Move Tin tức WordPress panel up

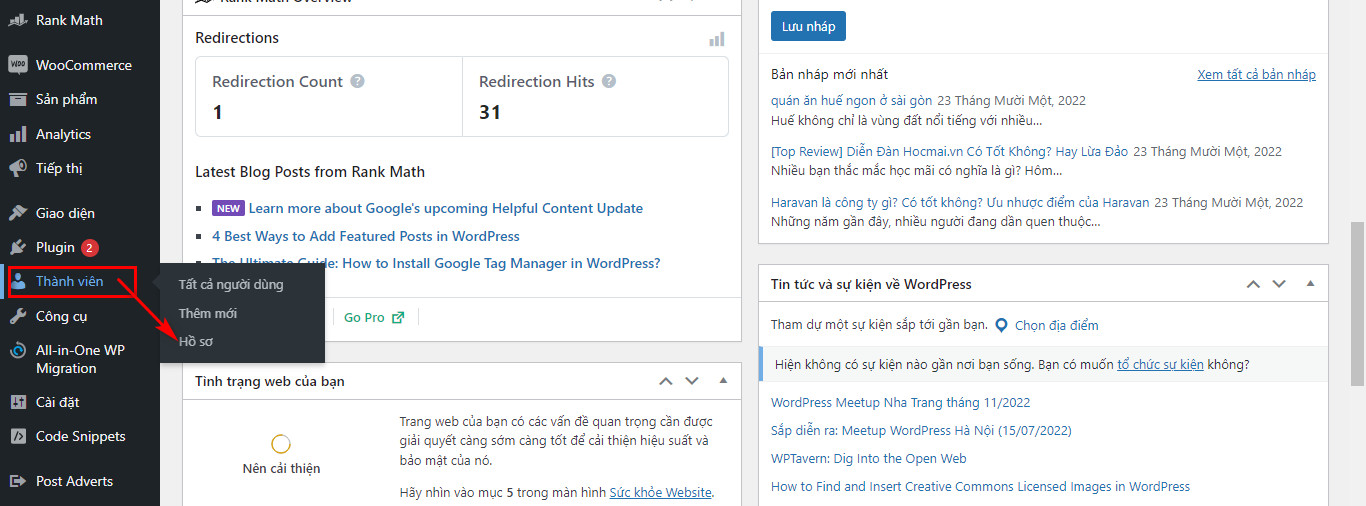1253,284
